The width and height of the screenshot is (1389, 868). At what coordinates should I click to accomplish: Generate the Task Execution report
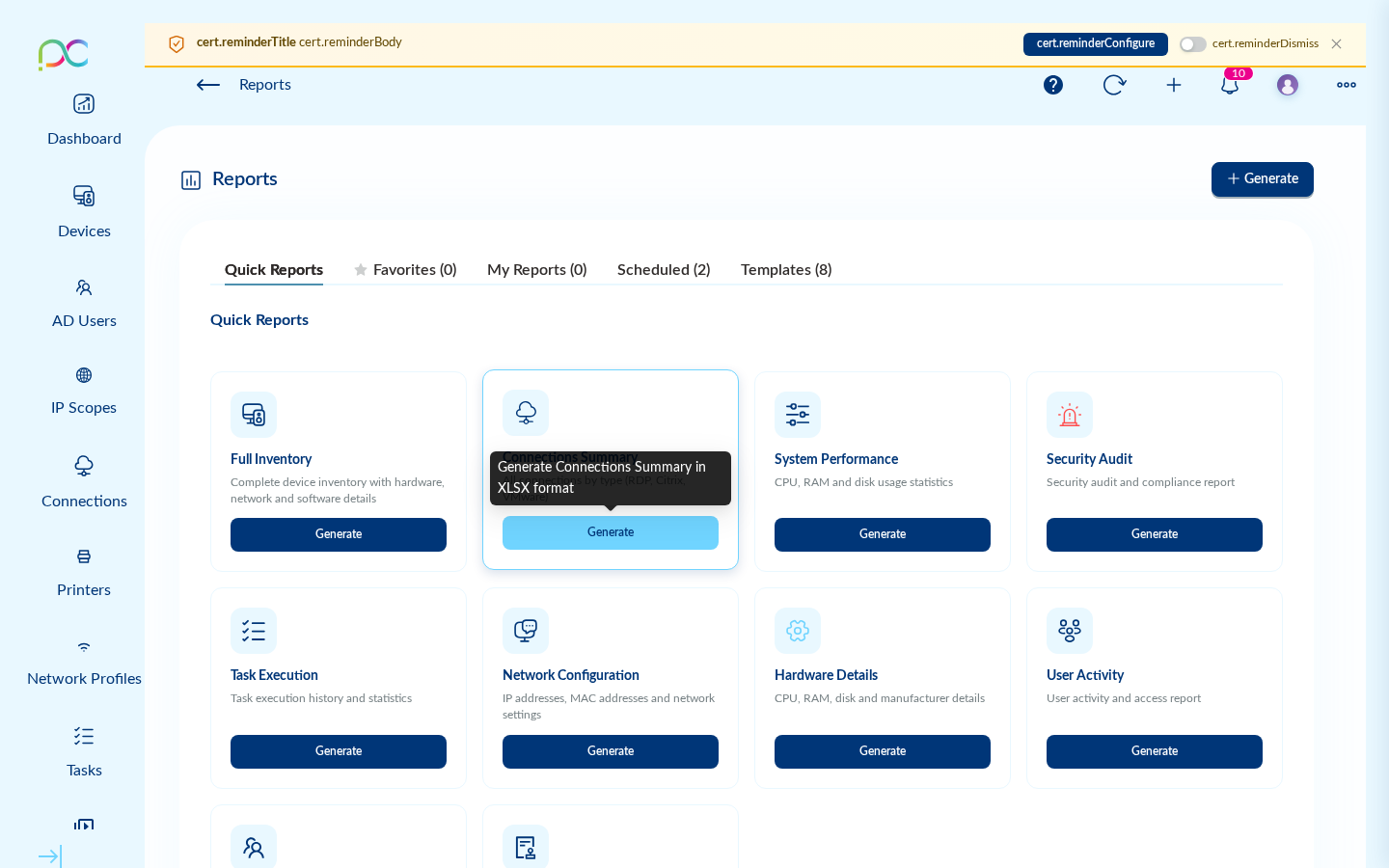339,751
